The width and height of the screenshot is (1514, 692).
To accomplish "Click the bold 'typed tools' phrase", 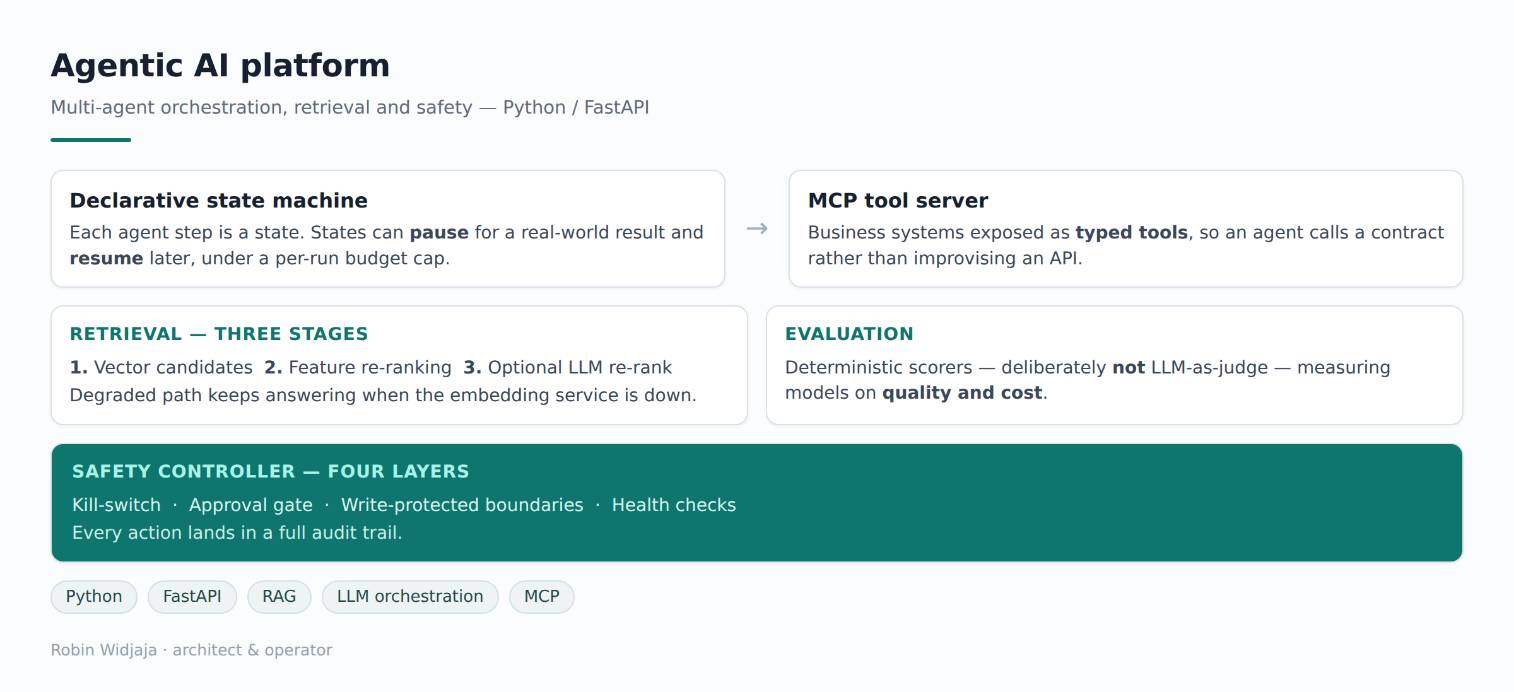I will coord(1132,232).
